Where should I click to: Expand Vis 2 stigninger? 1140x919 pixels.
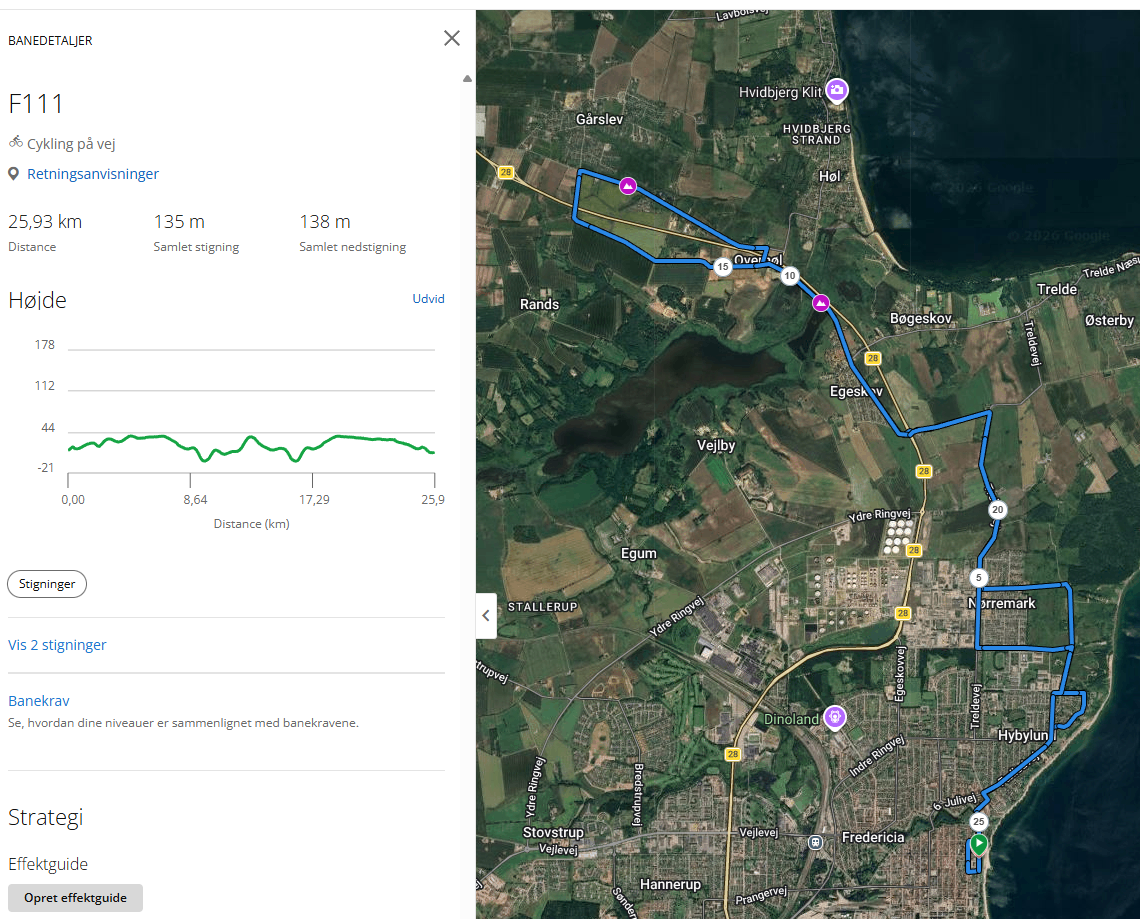(57, 645)
